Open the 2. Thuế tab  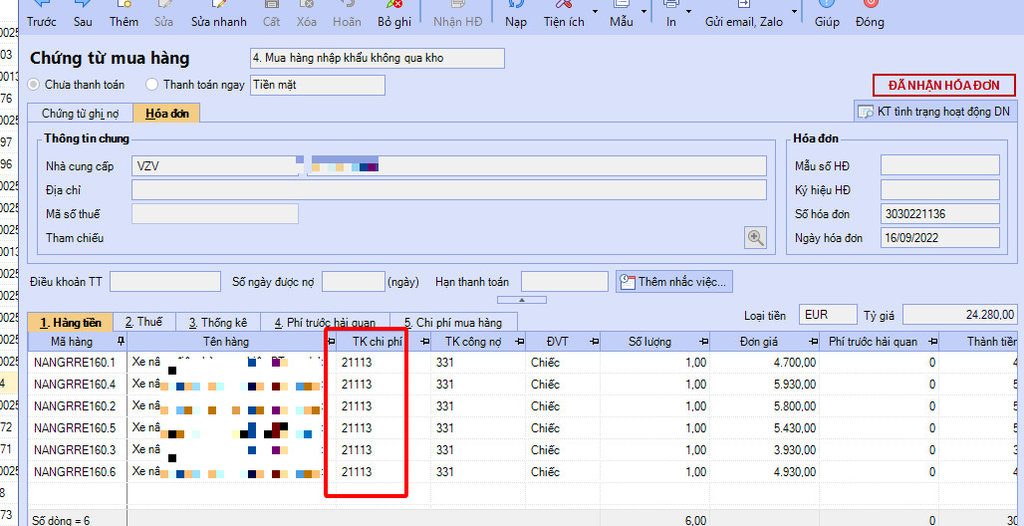click(x=144, y=322)
